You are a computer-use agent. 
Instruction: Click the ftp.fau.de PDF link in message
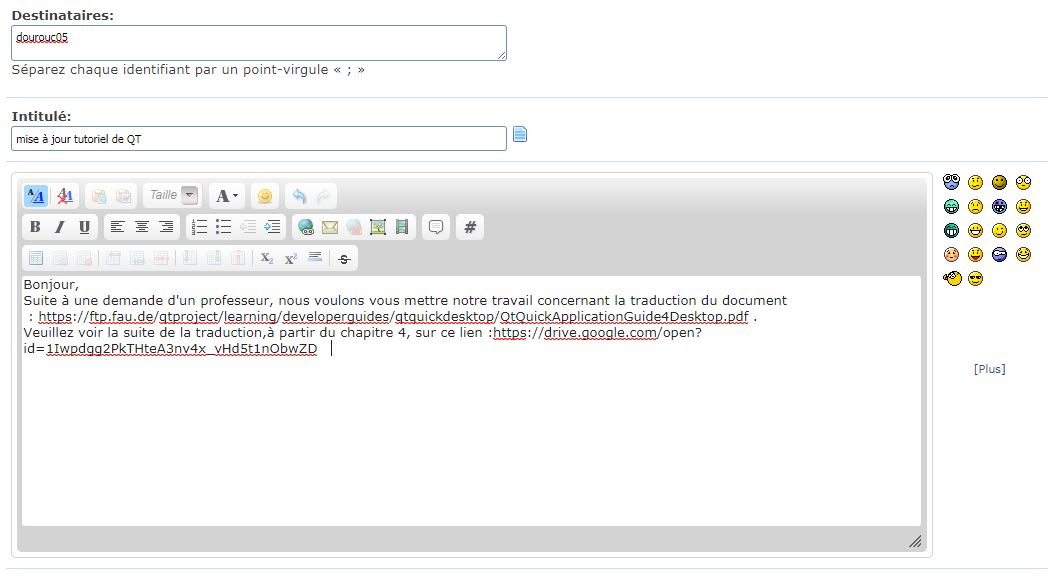pos(393,316)
